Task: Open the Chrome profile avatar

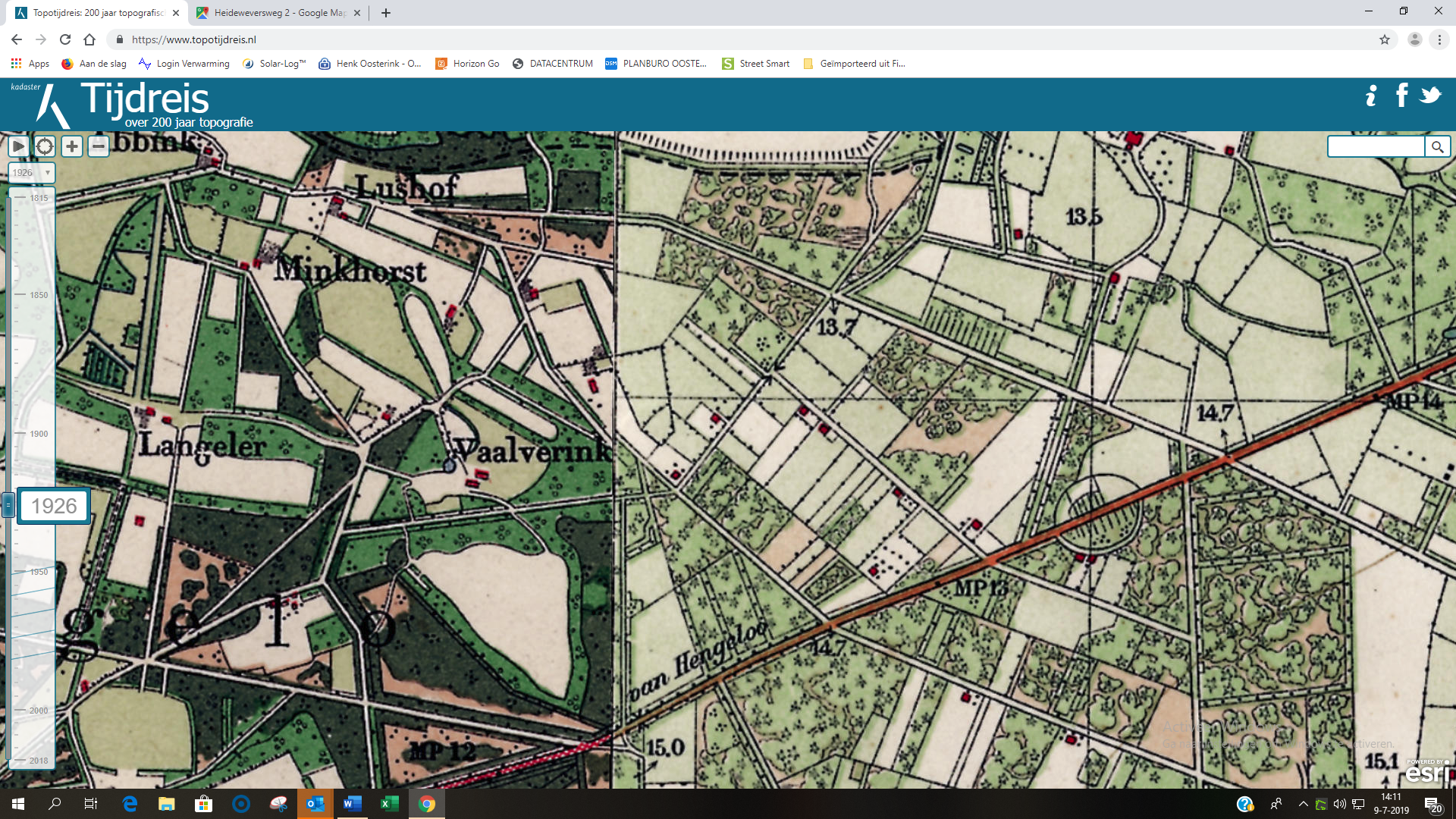Action: [x=1414, y=39]
